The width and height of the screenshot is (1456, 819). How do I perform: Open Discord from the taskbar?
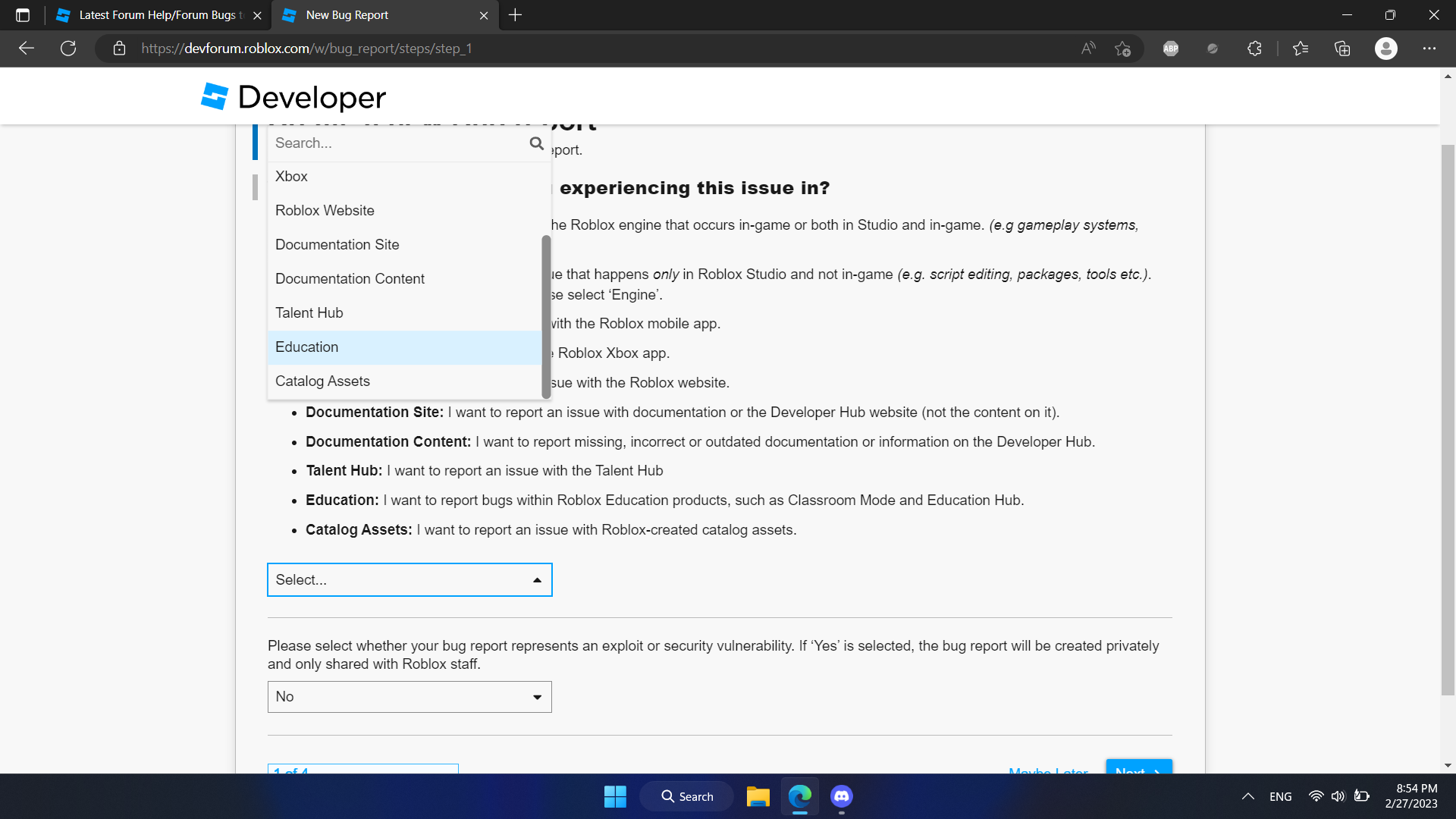click(842, 796)
